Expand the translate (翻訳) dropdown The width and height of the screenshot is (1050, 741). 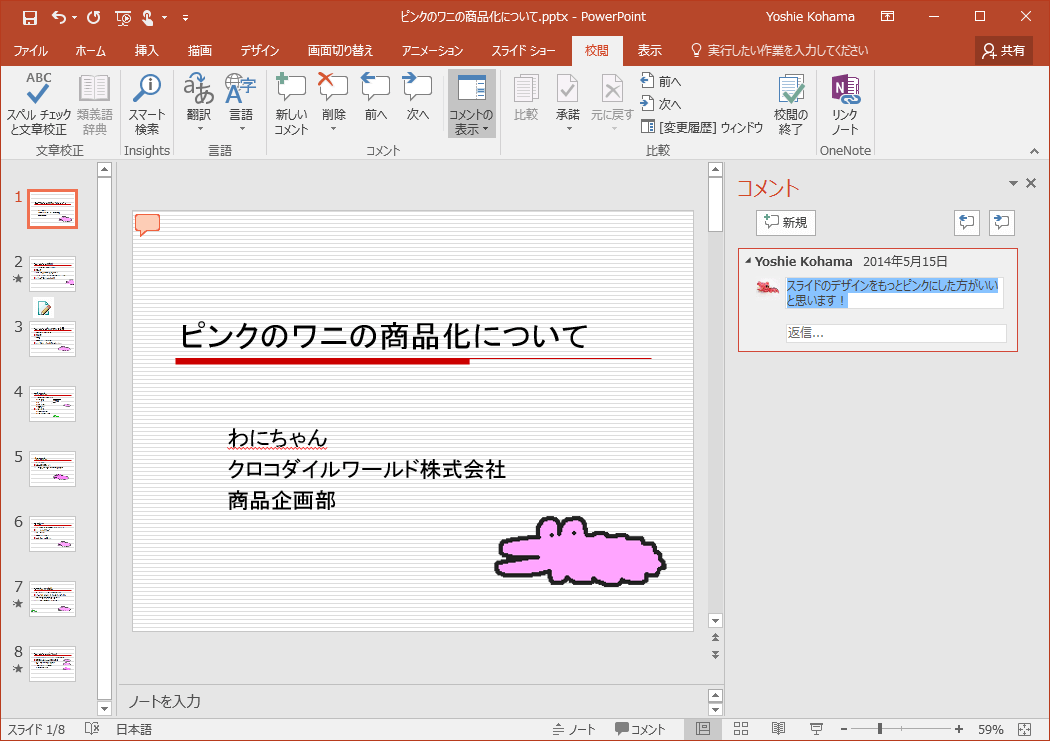point(199,128)
